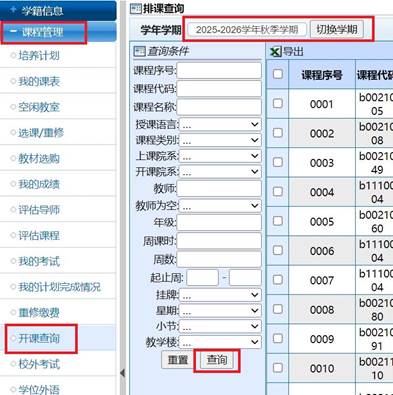
Task: Tick the checkbox for course 0005
Action: click(x=278, y=221)
